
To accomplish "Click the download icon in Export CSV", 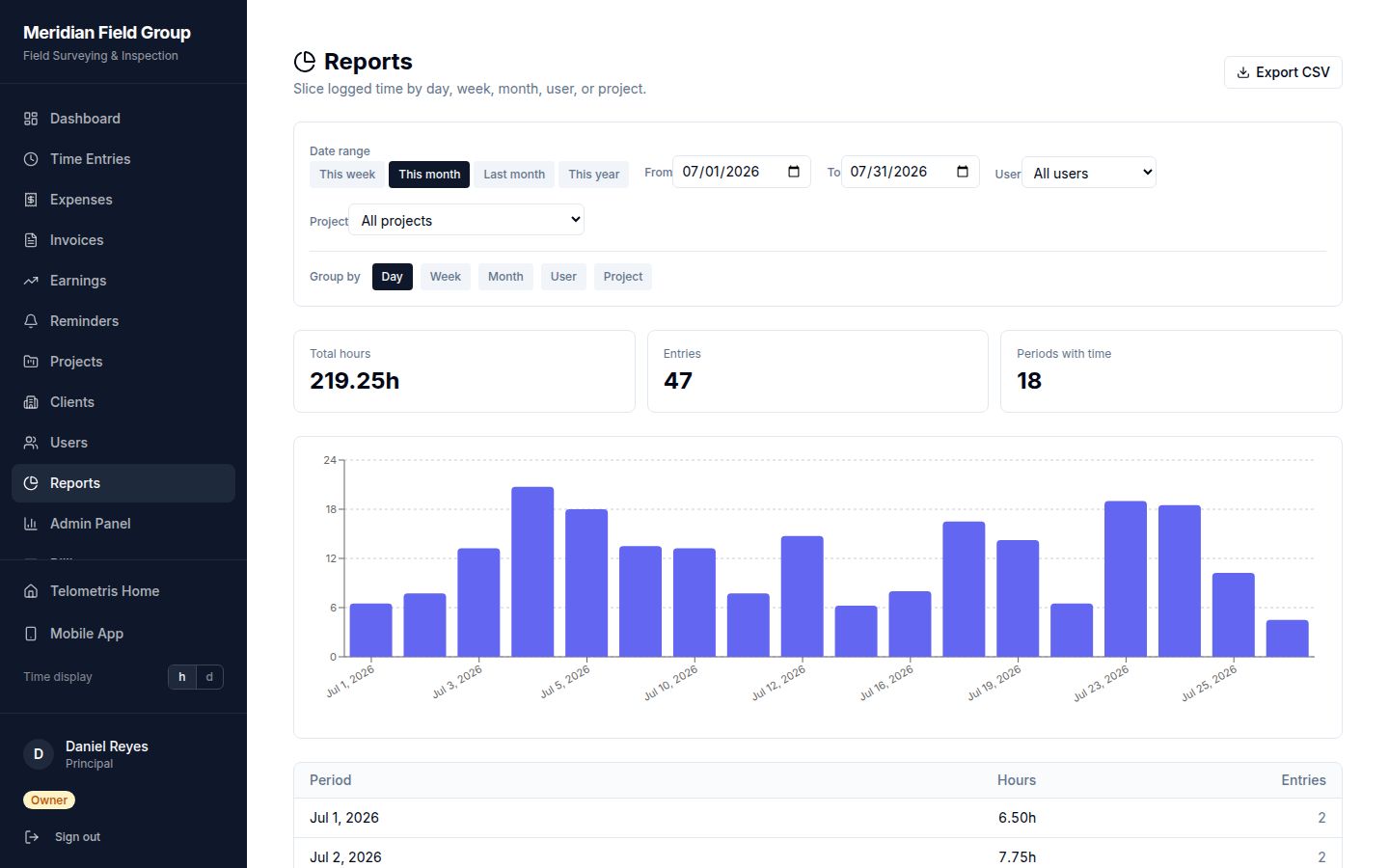I will 1243,72.
